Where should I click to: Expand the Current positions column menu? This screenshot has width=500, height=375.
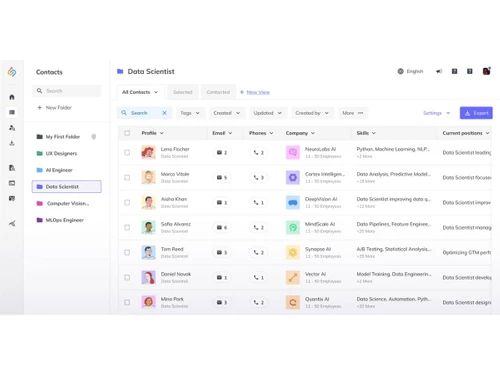tap(487, 133)
